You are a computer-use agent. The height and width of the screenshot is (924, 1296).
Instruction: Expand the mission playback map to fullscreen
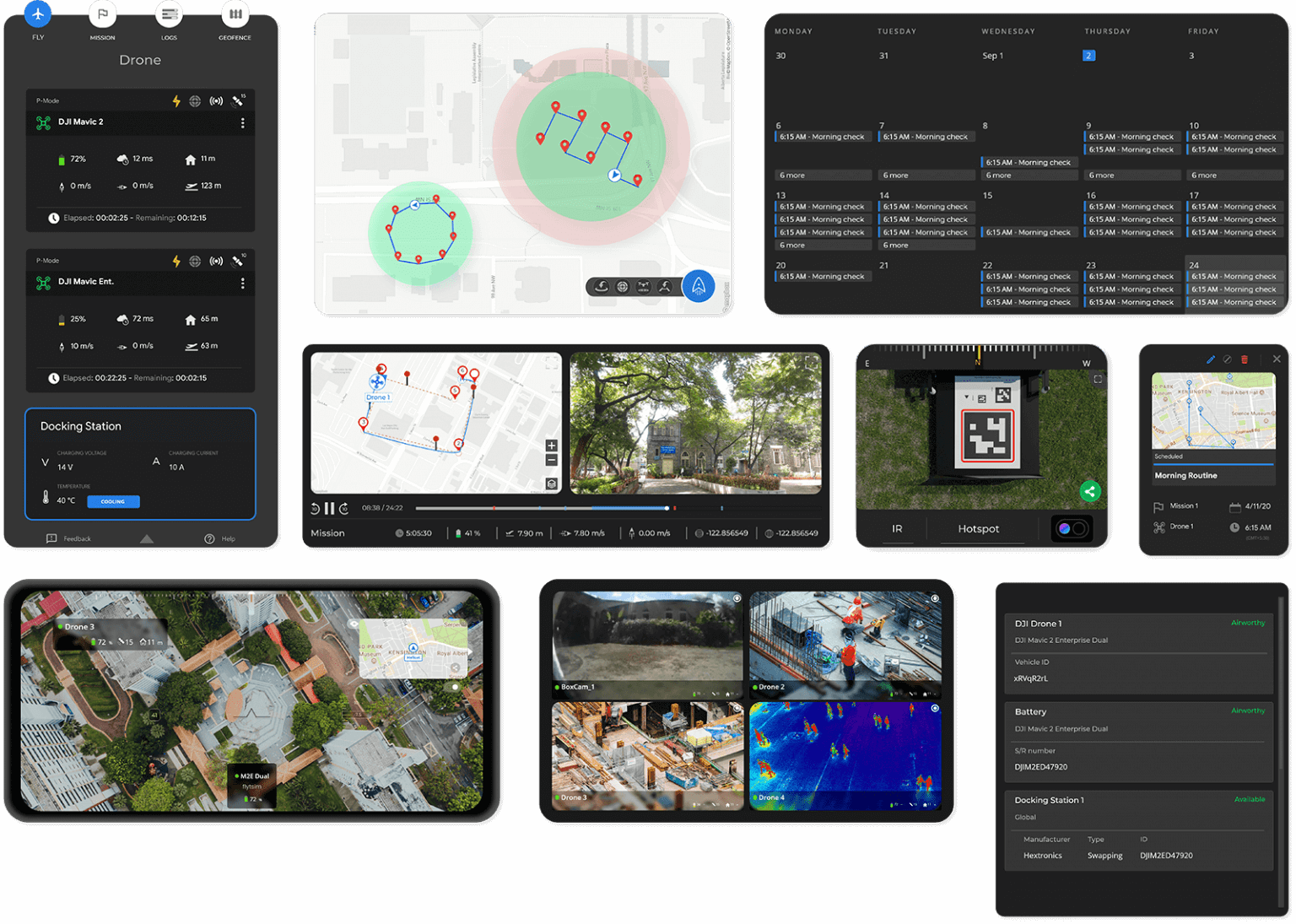[x=552, y=362]
